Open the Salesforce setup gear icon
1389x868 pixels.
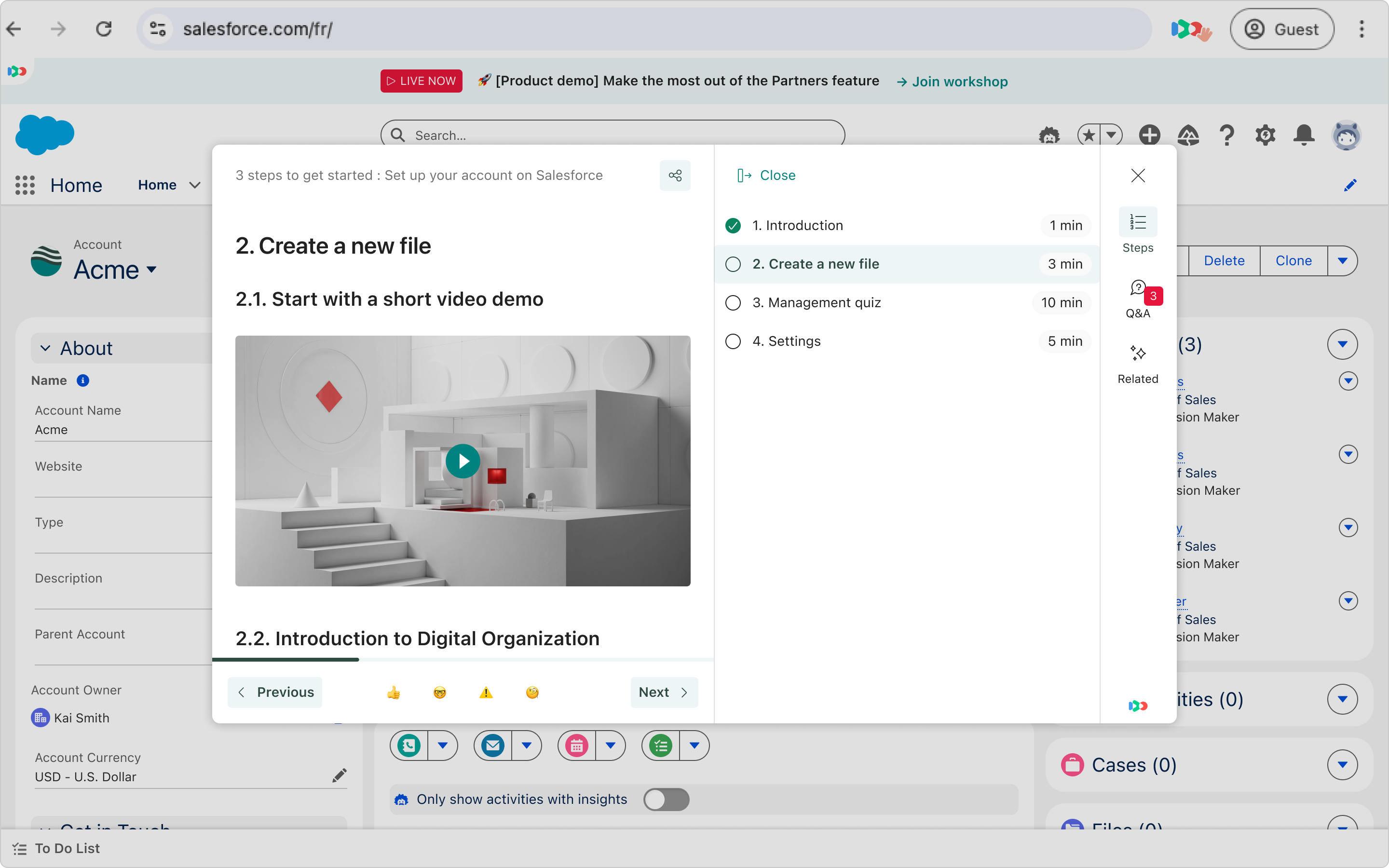click(1265, 136)
